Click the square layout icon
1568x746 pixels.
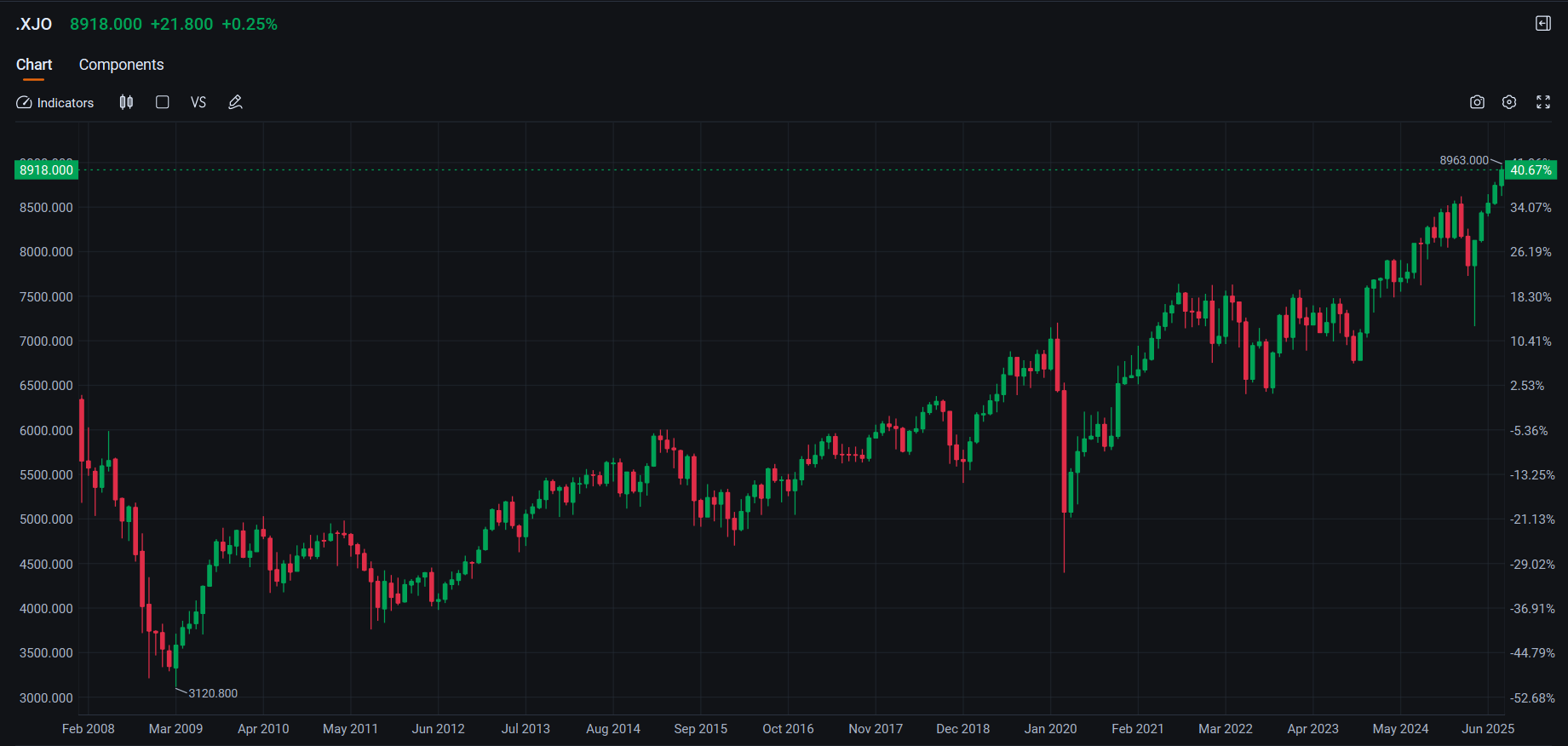[x=163, y=102]
